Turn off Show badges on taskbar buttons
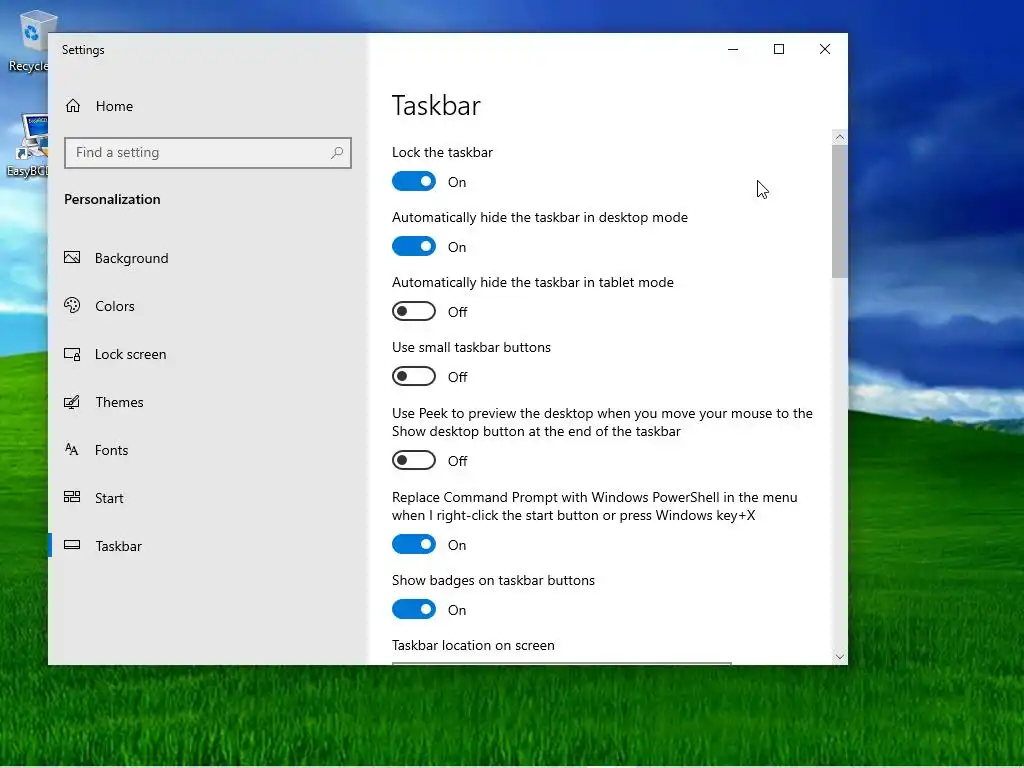Screen dimensions: 1024x768 [414, 609]
